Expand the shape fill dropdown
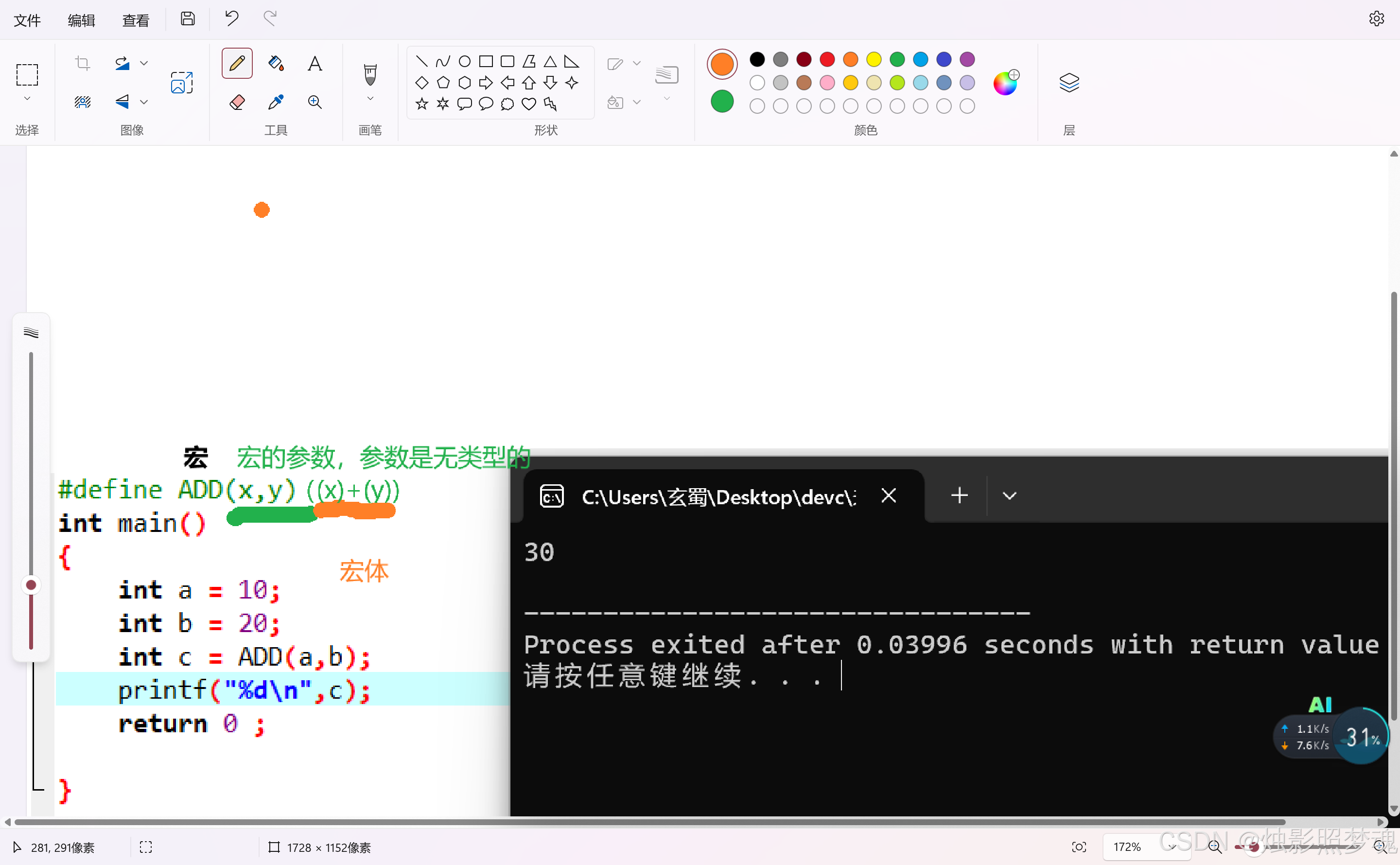The width and height of the screenshot is (1400, 865). 636,102
